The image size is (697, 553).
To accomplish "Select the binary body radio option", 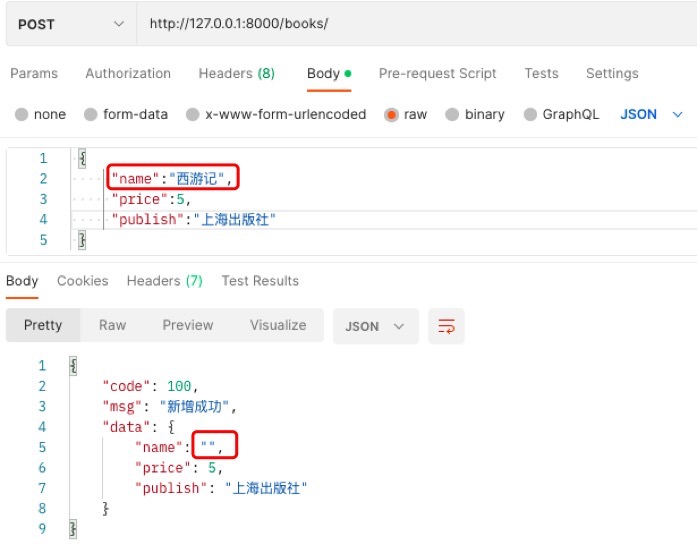I will 452,115.
